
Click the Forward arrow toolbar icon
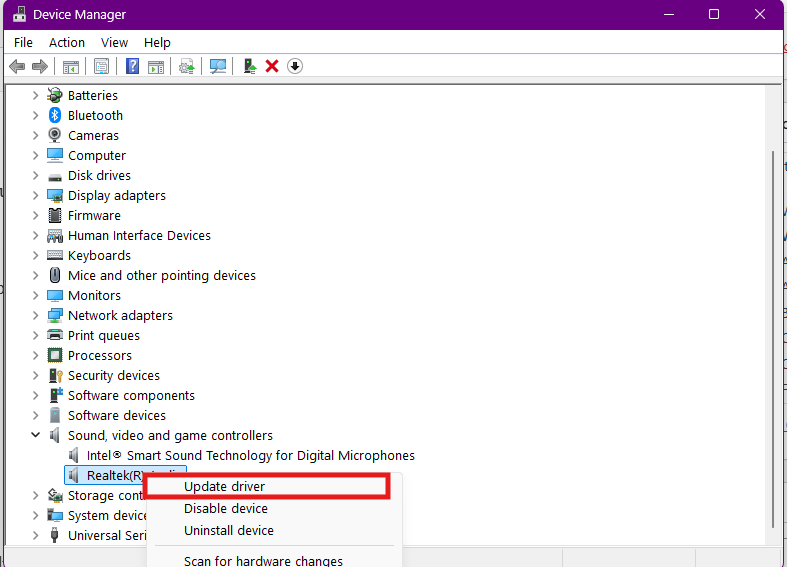pyautogui.click(x=40, y=66)
